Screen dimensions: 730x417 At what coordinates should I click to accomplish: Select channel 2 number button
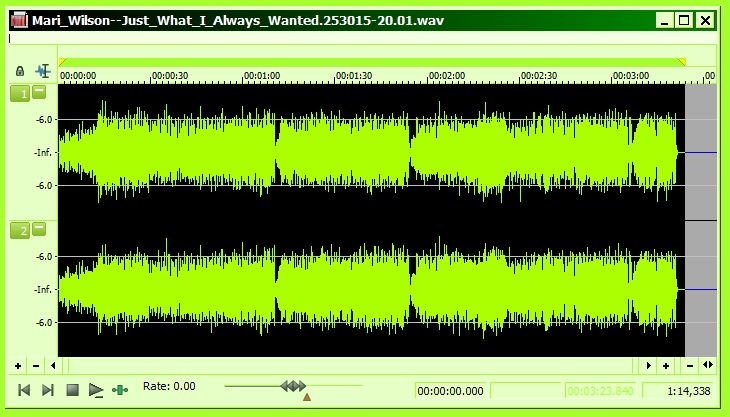point(20,230)
